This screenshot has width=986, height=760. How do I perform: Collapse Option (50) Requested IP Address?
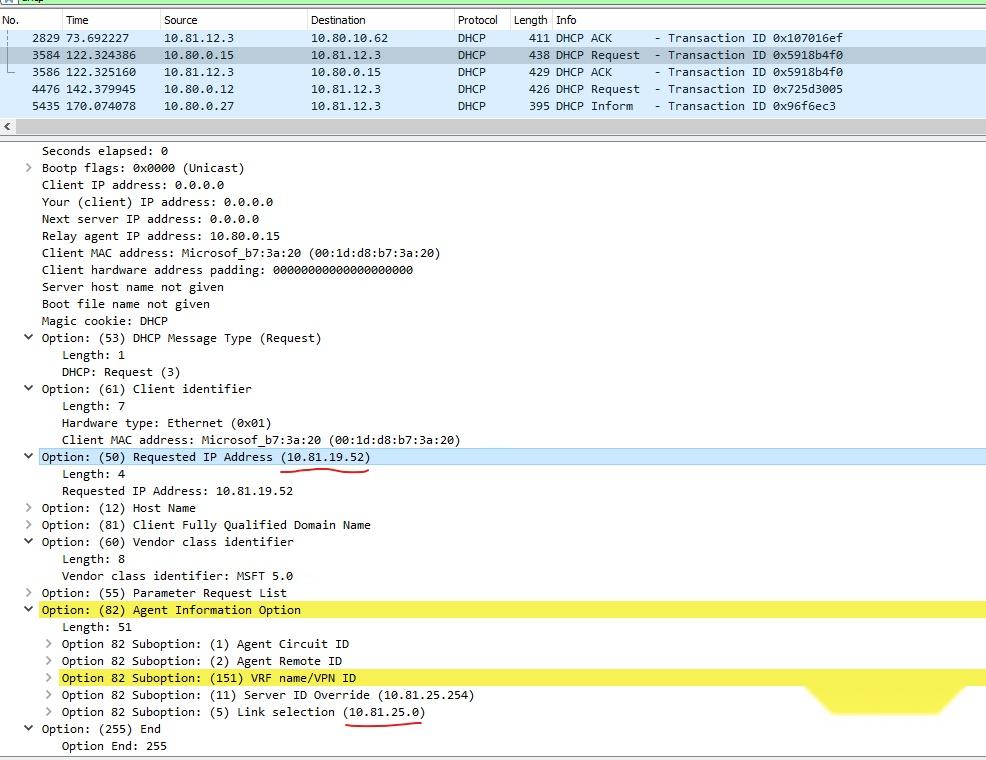click(27, 456)
